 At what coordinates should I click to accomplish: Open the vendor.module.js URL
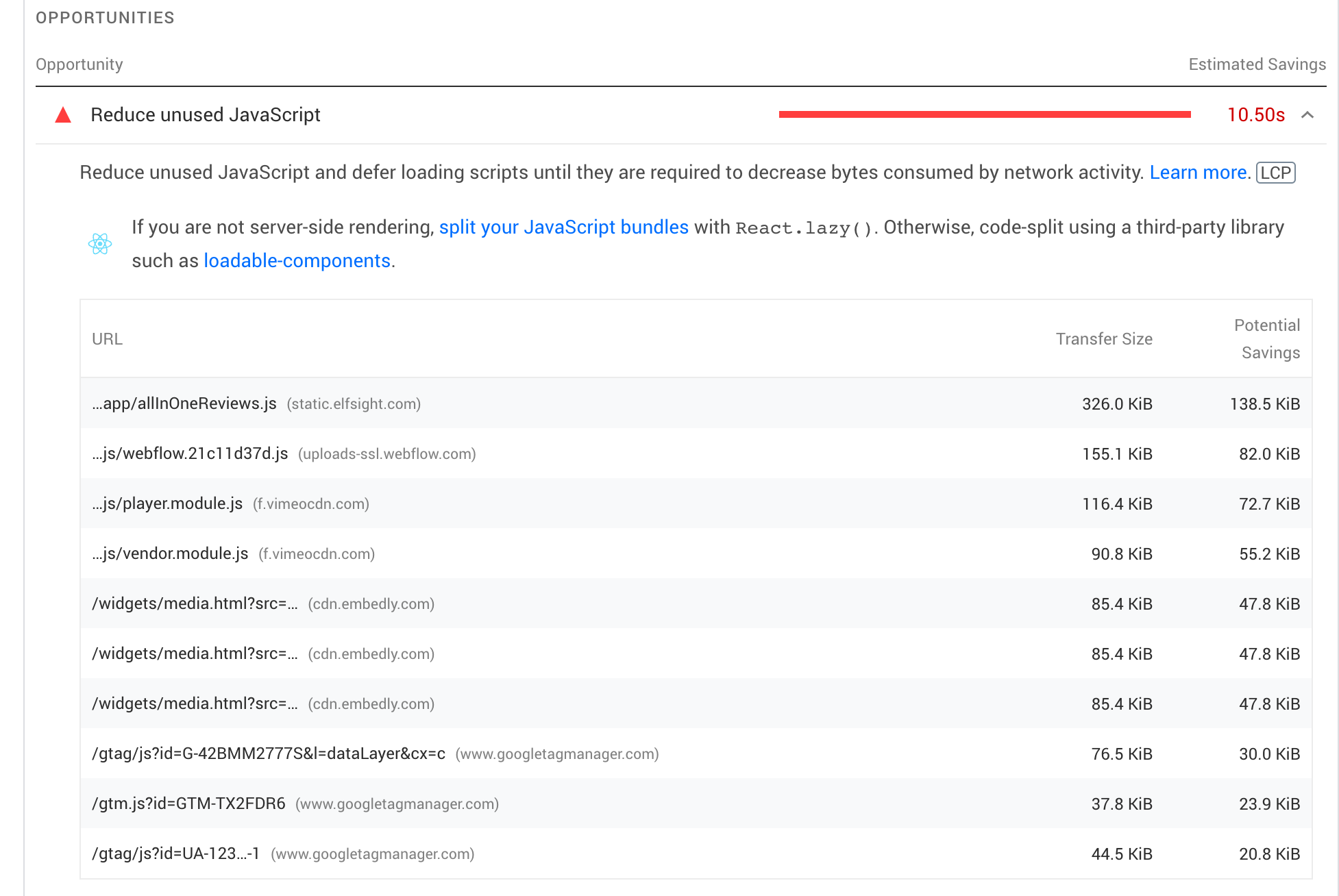point(170,553)
